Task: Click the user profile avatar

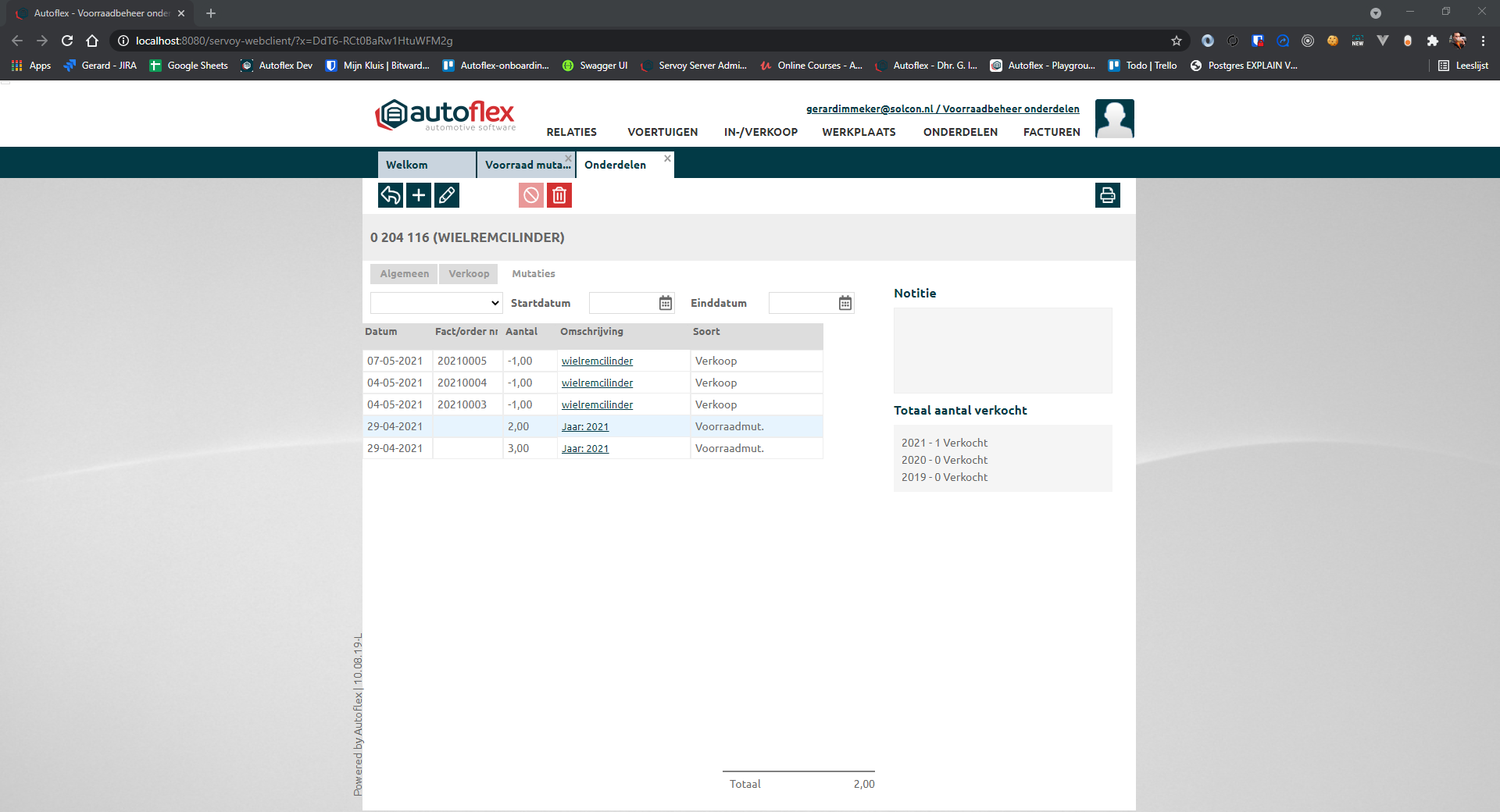Action: click(x=1114, y=119)
